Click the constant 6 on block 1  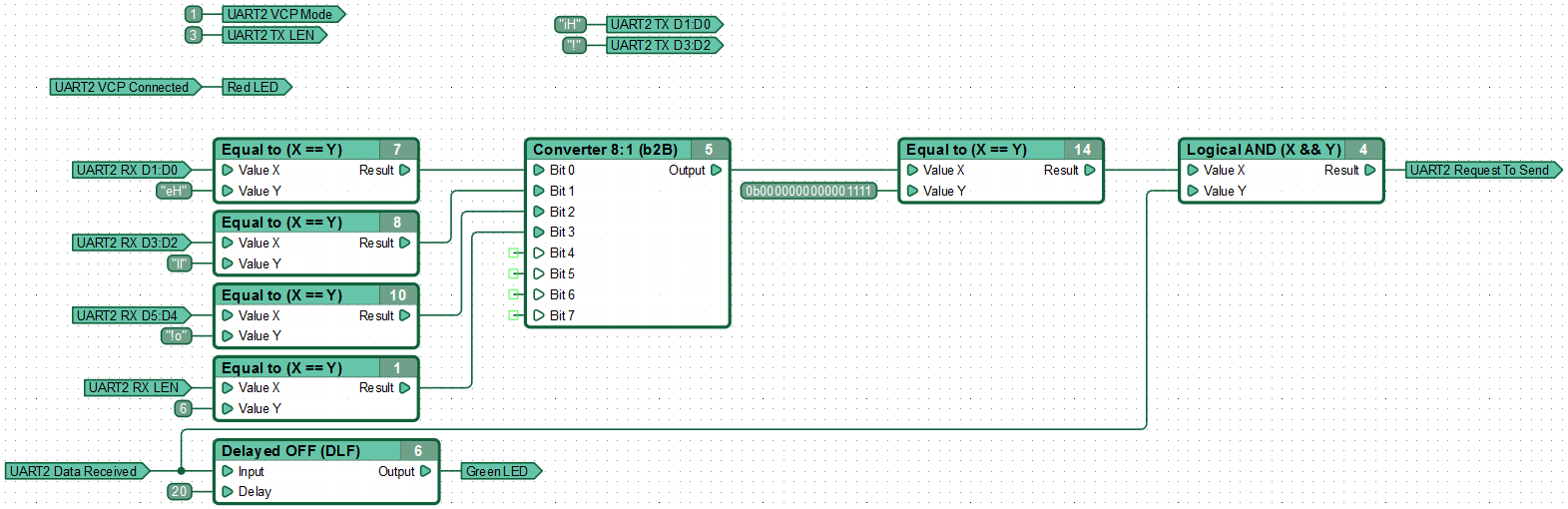[x=183, y=408]
